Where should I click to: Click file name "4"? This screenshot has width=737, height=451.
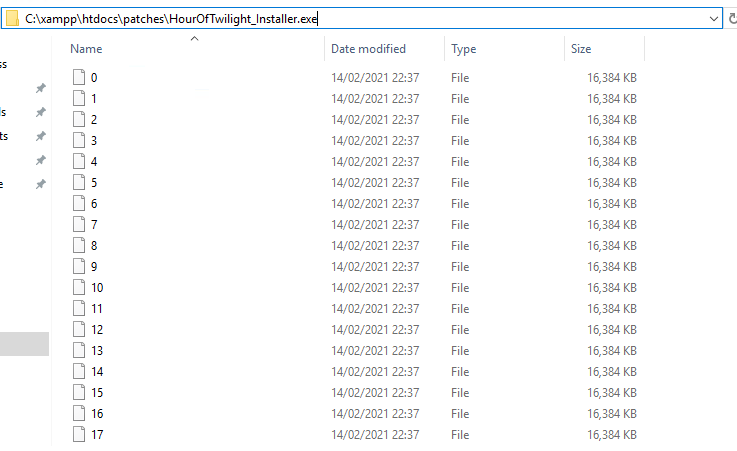(x=94, y=162)
